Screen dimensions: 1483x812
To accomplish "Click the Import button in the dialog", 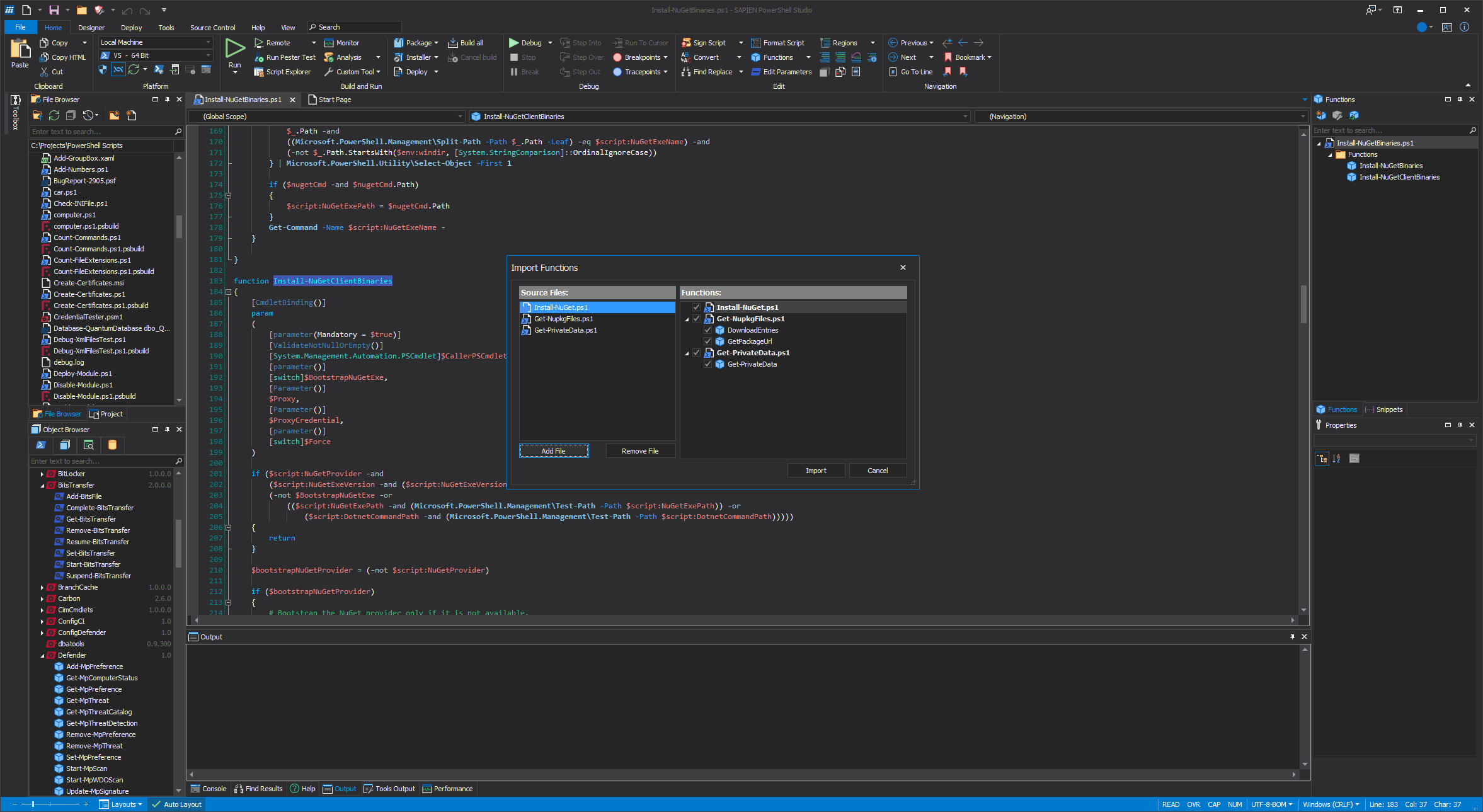I will click(x=816, y=470).
